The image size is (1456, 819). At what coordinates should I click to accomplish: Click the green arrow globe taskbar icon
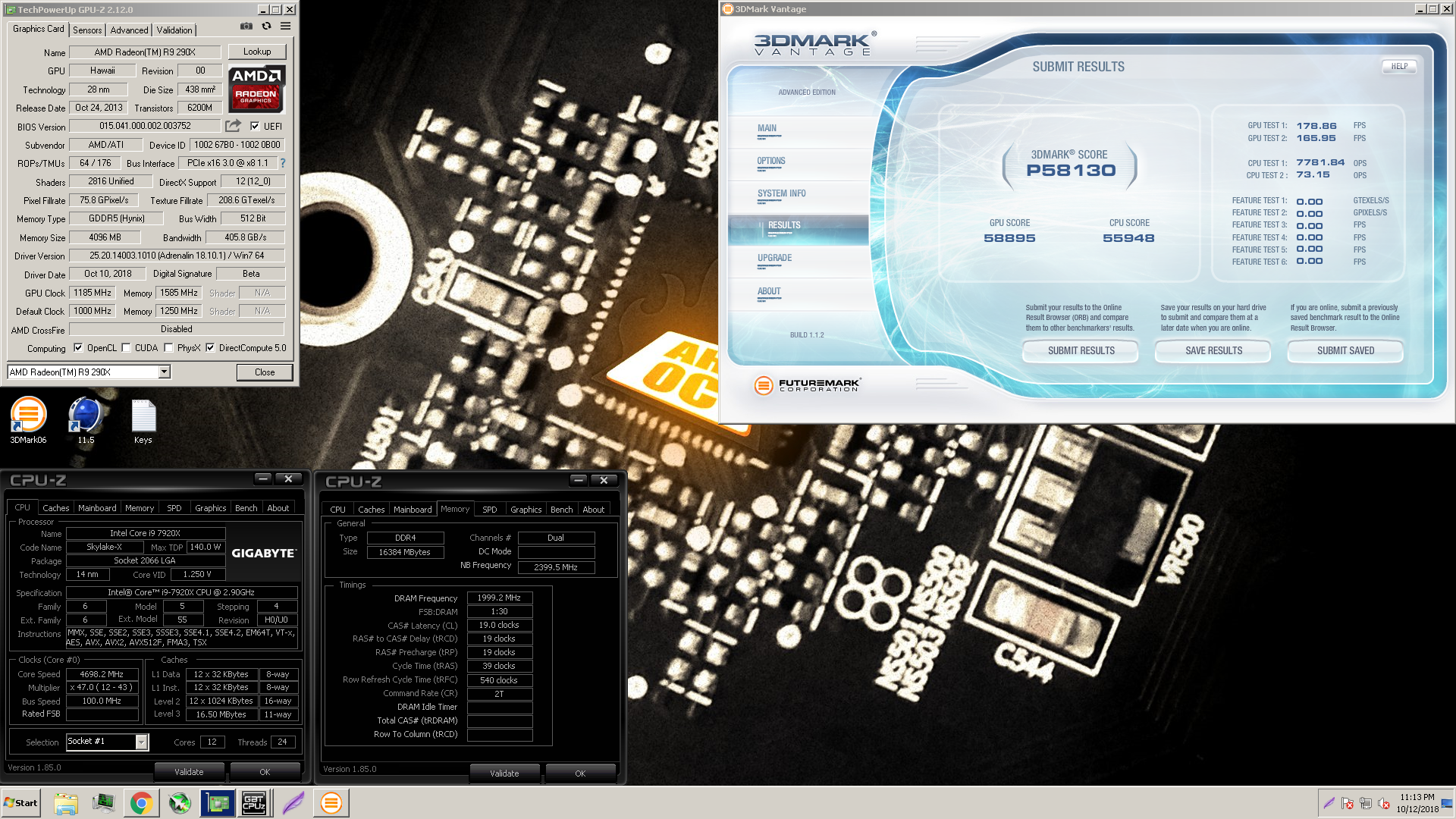pos(180,803)
